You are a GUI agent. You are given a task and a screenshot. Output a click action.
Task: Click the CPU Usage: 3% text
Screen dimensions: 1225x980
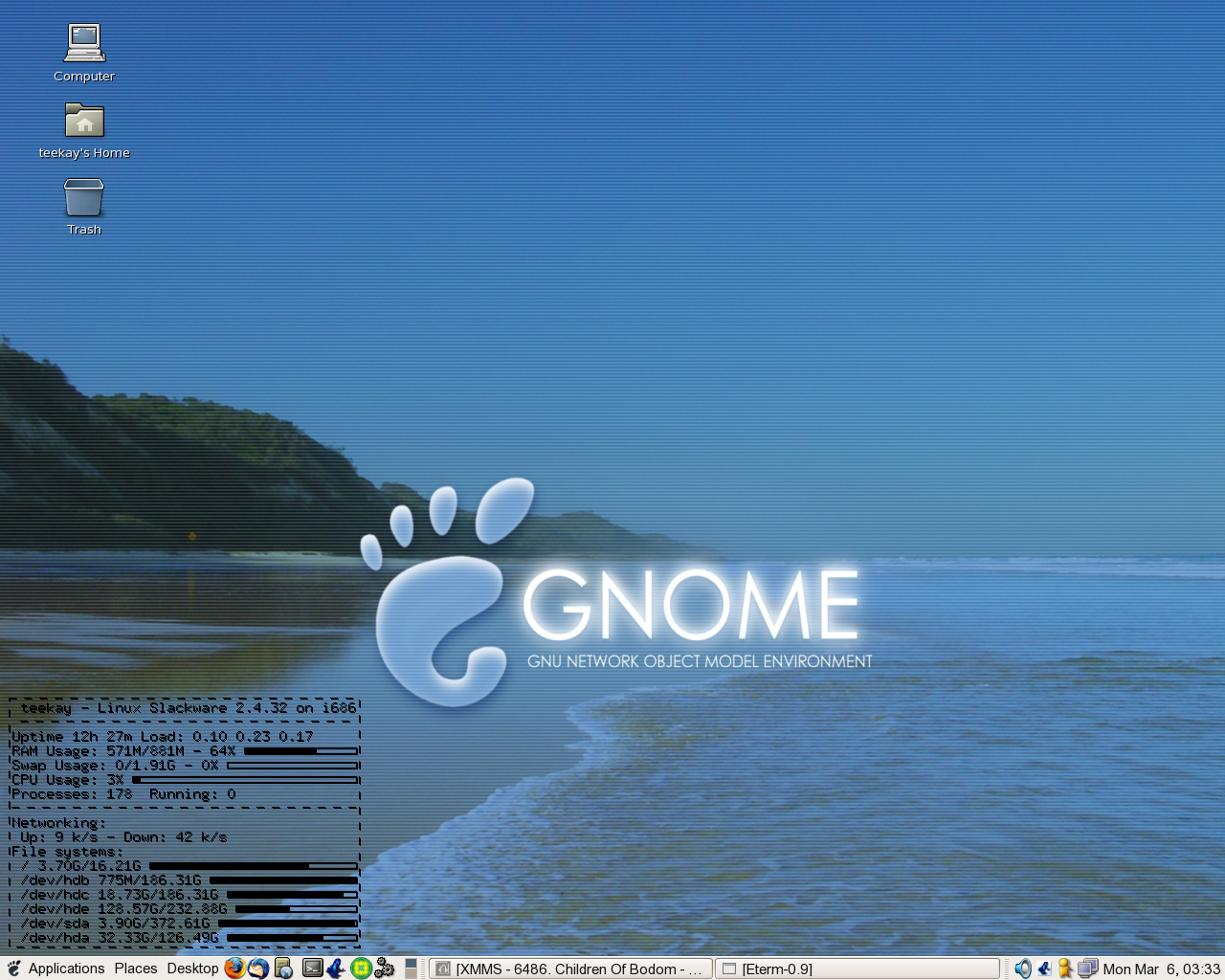(68, 779)
